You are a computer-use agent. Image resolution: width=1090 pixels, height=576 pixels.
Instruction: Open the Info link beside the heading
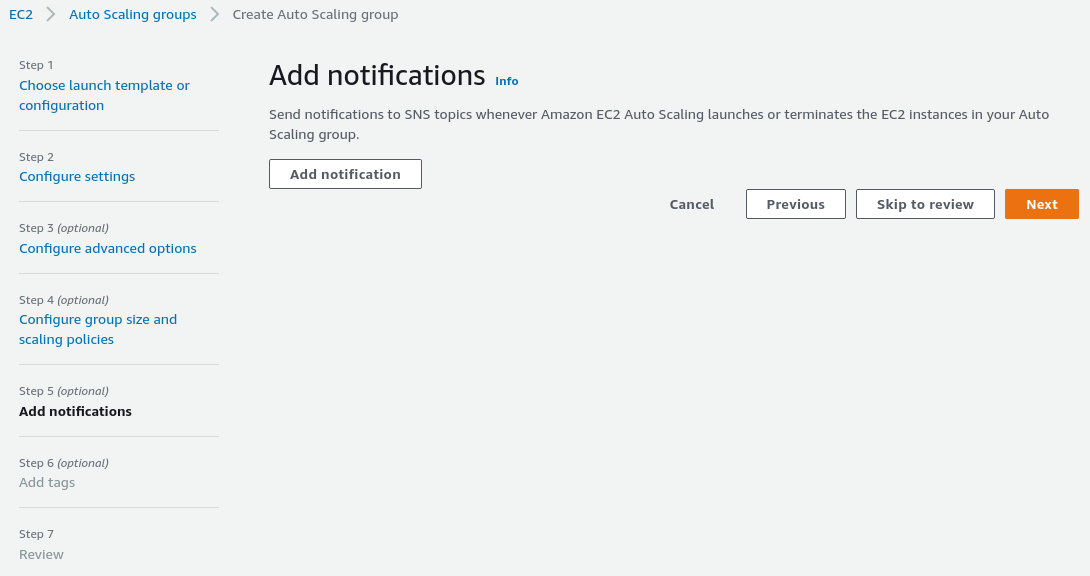point(507,81)
